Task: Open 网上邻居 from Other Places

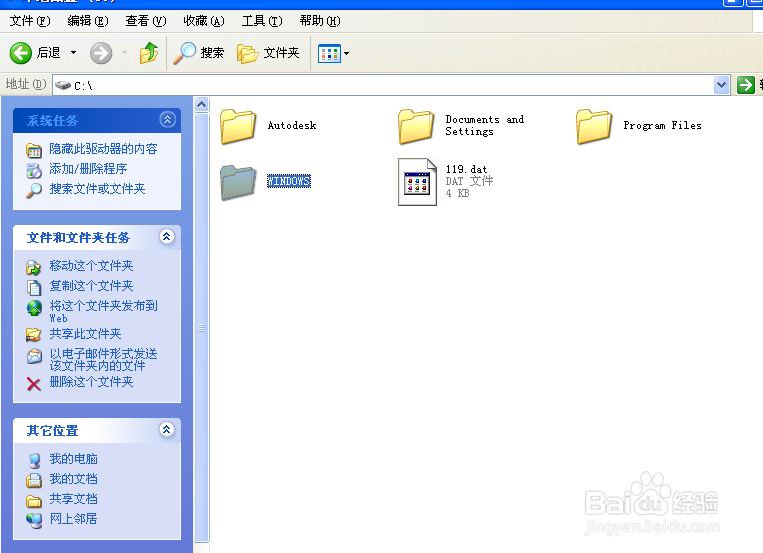Action: [x=73, y=519]
